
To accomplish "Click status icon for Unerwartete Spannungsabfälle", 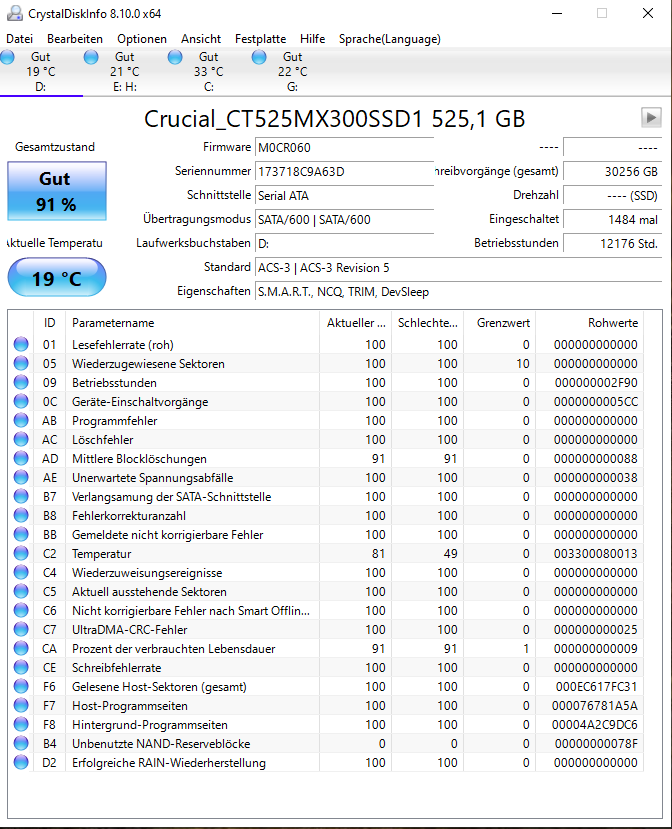I will [21, 477].
